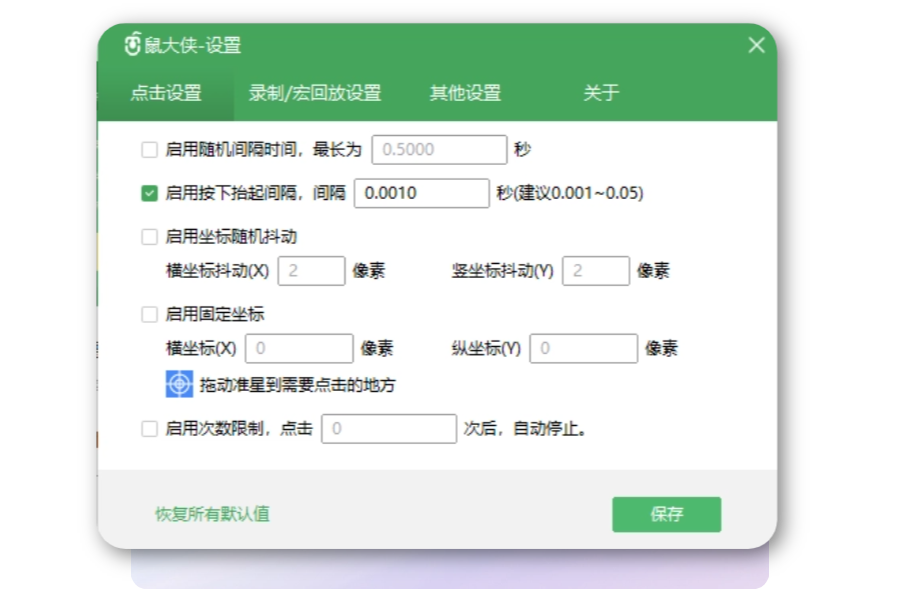Focus the 横坐标(X) fixed coordinate field

(299, 349)
